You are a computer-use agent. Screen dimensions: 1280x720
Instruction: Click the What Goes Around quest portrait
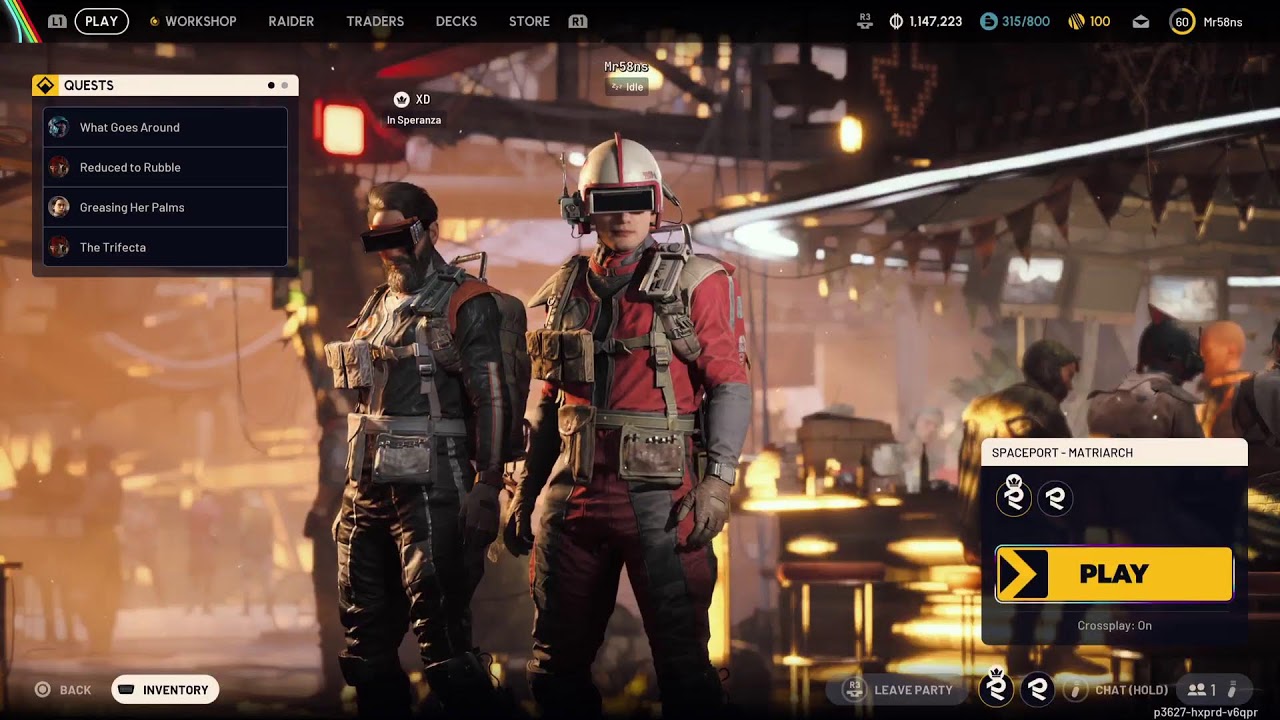[59, 127]
